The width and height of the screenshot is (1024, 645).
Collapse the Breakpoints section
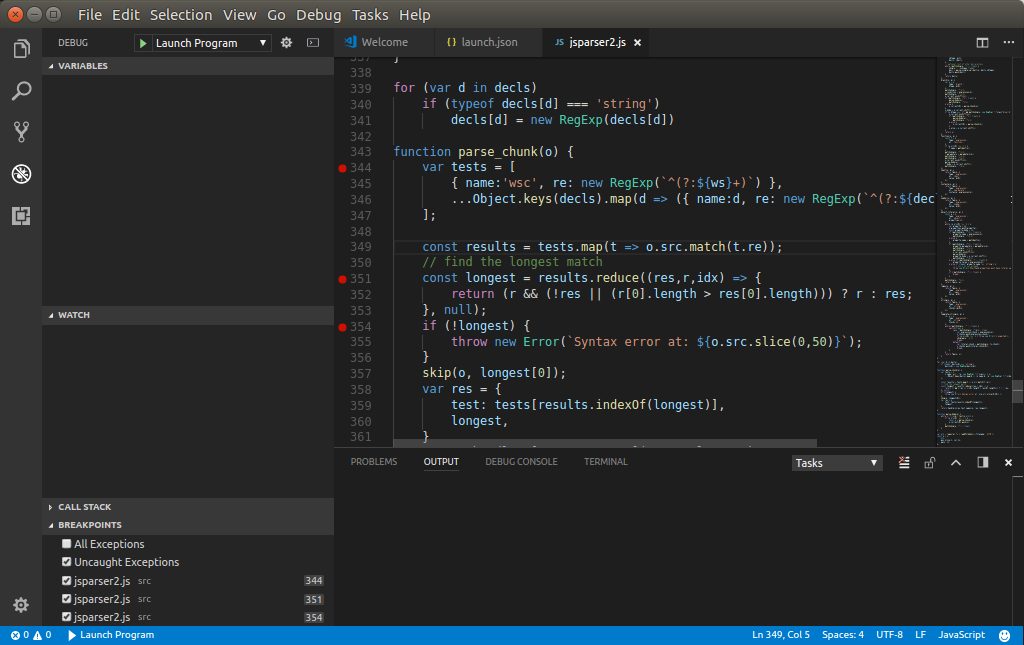[x=50, y=524]
